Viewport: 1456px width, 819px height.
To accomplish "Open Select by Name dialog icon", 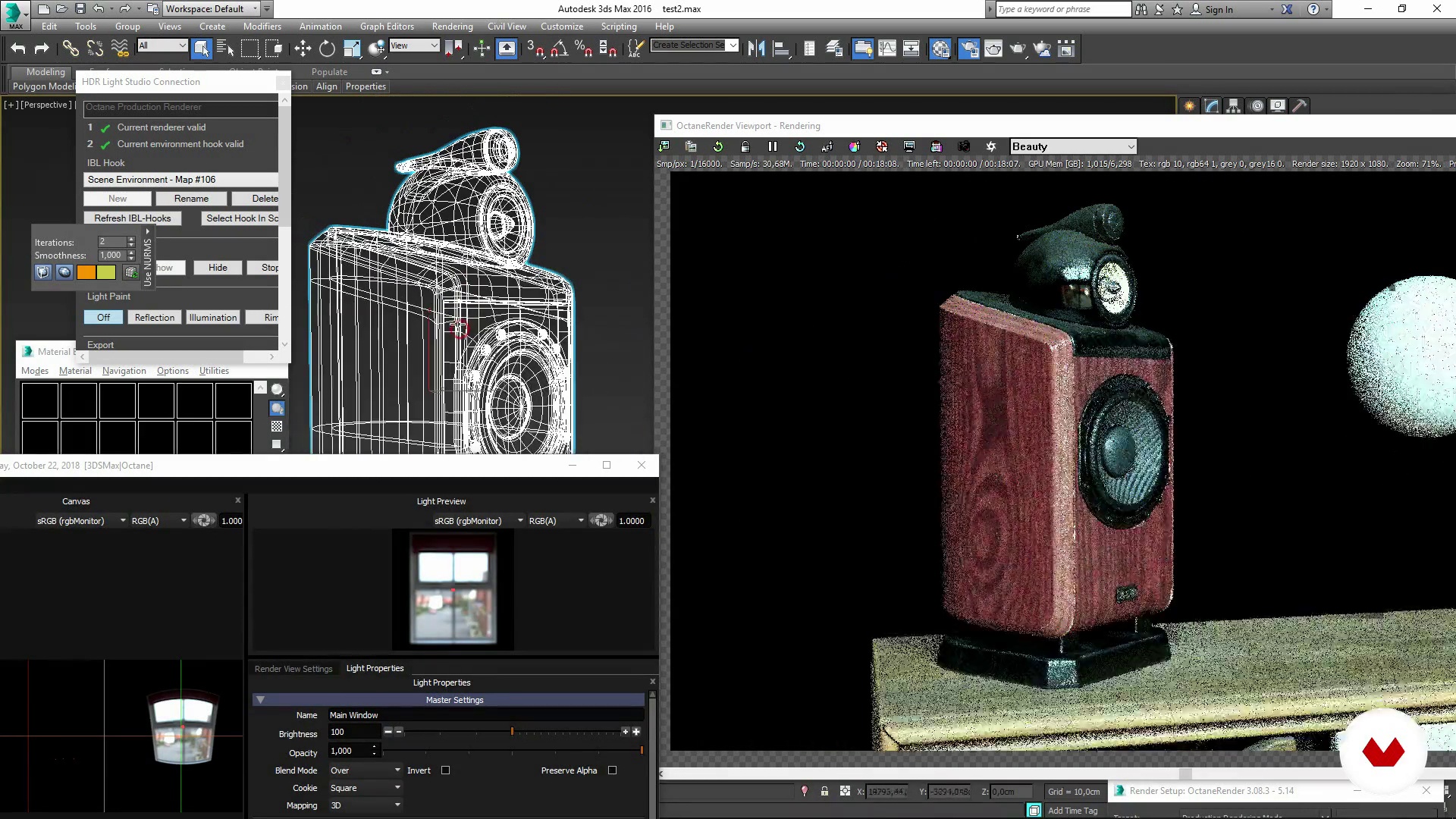I will [x=225, y=49].
